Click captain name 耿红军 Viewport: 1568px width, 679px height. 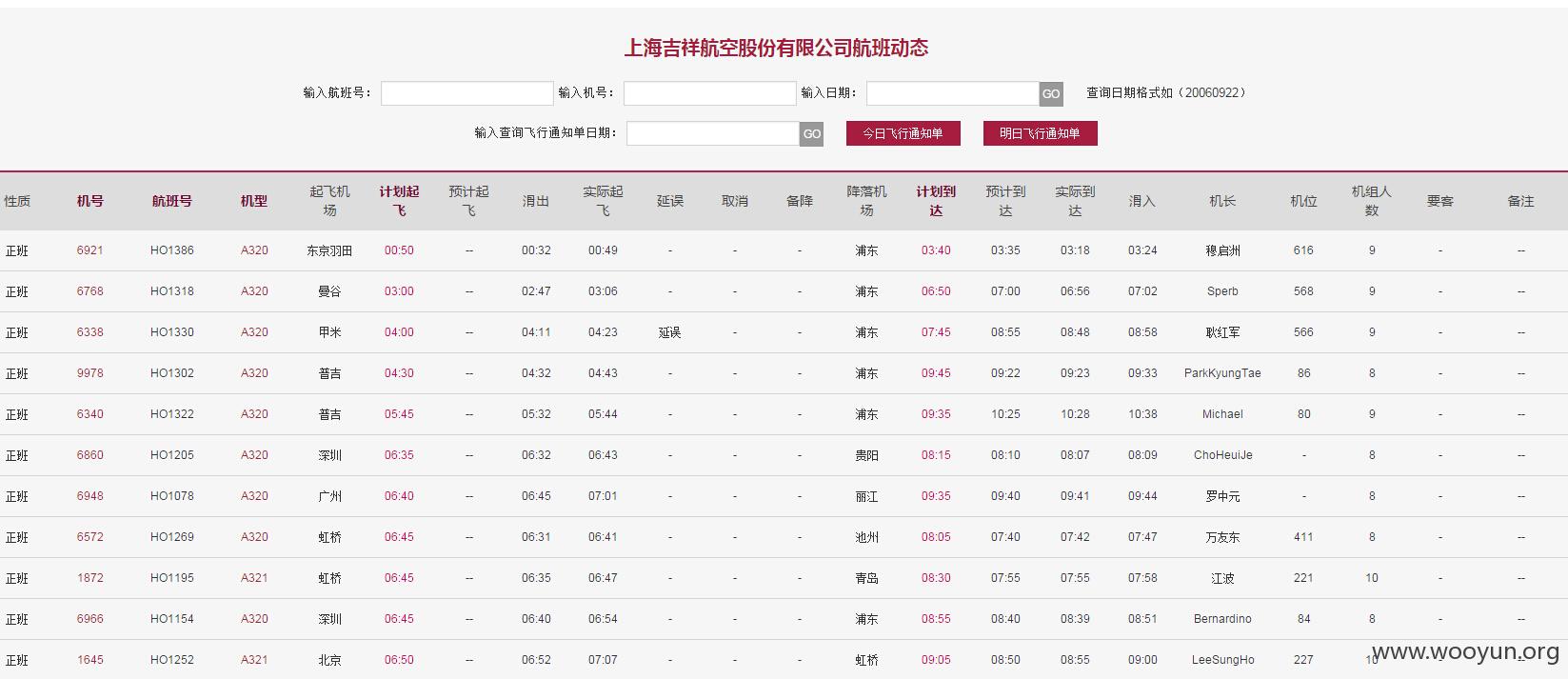[x=1222, y=332]
